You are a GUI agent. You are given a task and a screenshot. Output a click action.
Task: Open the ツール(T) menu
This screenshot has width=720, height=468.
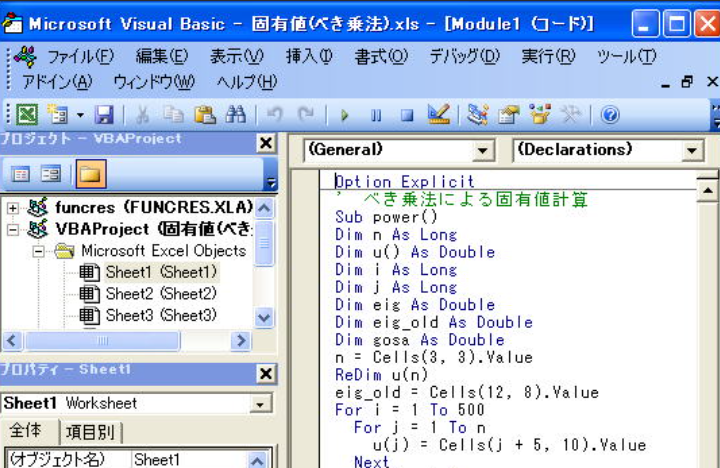[x=626, y=56]
